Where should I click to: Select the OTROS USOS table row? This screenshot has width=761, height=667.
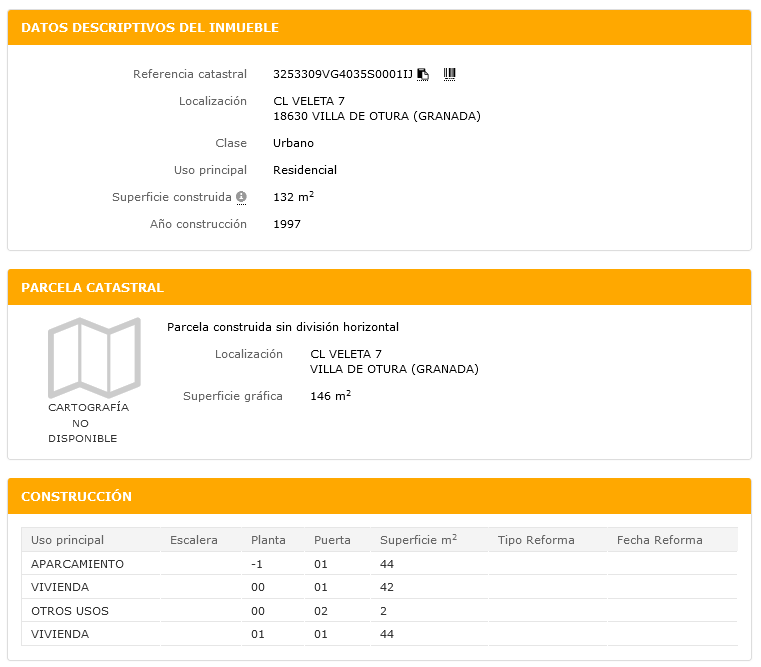point(70,611)
